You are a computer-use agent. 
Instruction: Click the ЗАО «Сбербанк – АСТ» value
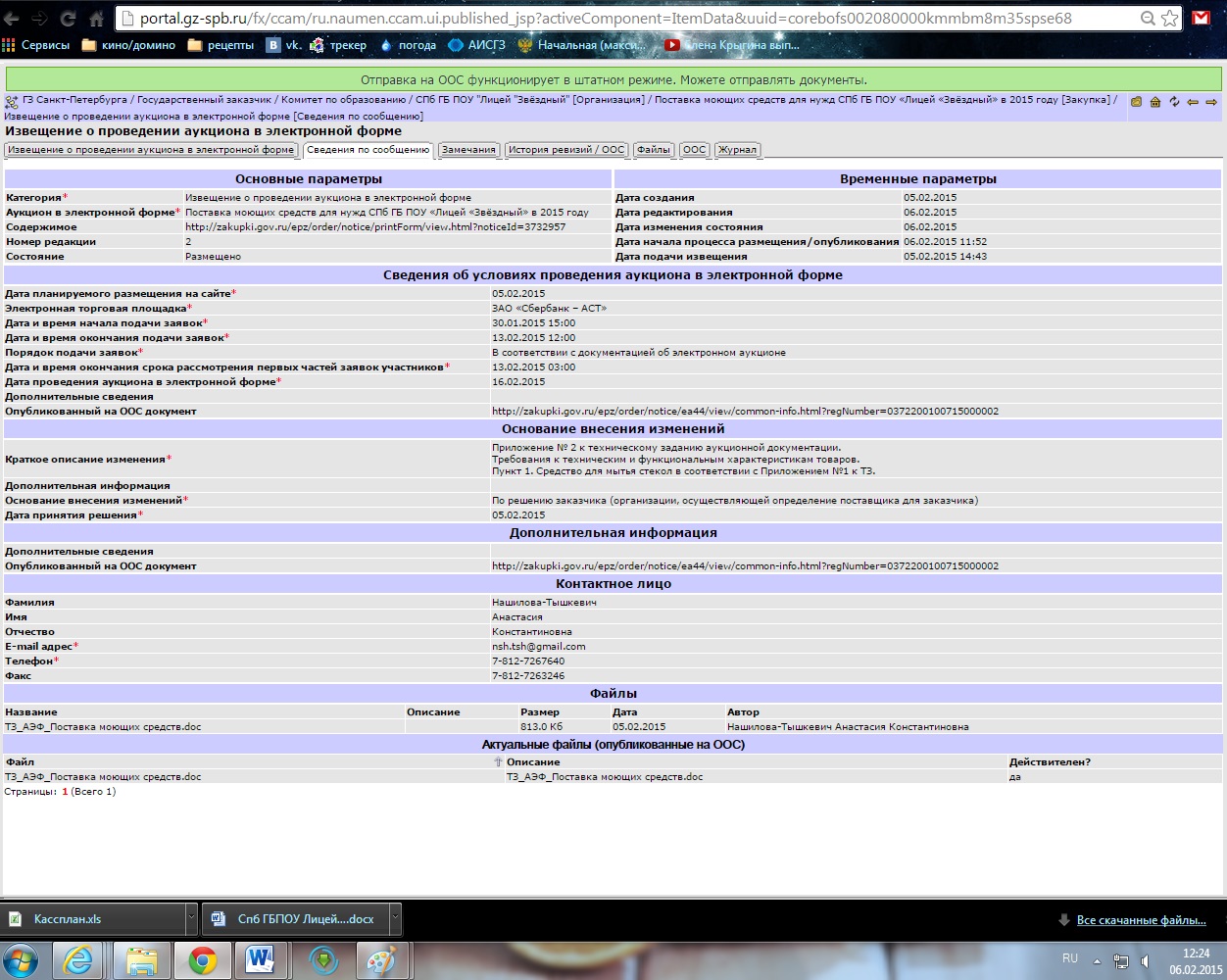tap(549, 309)
